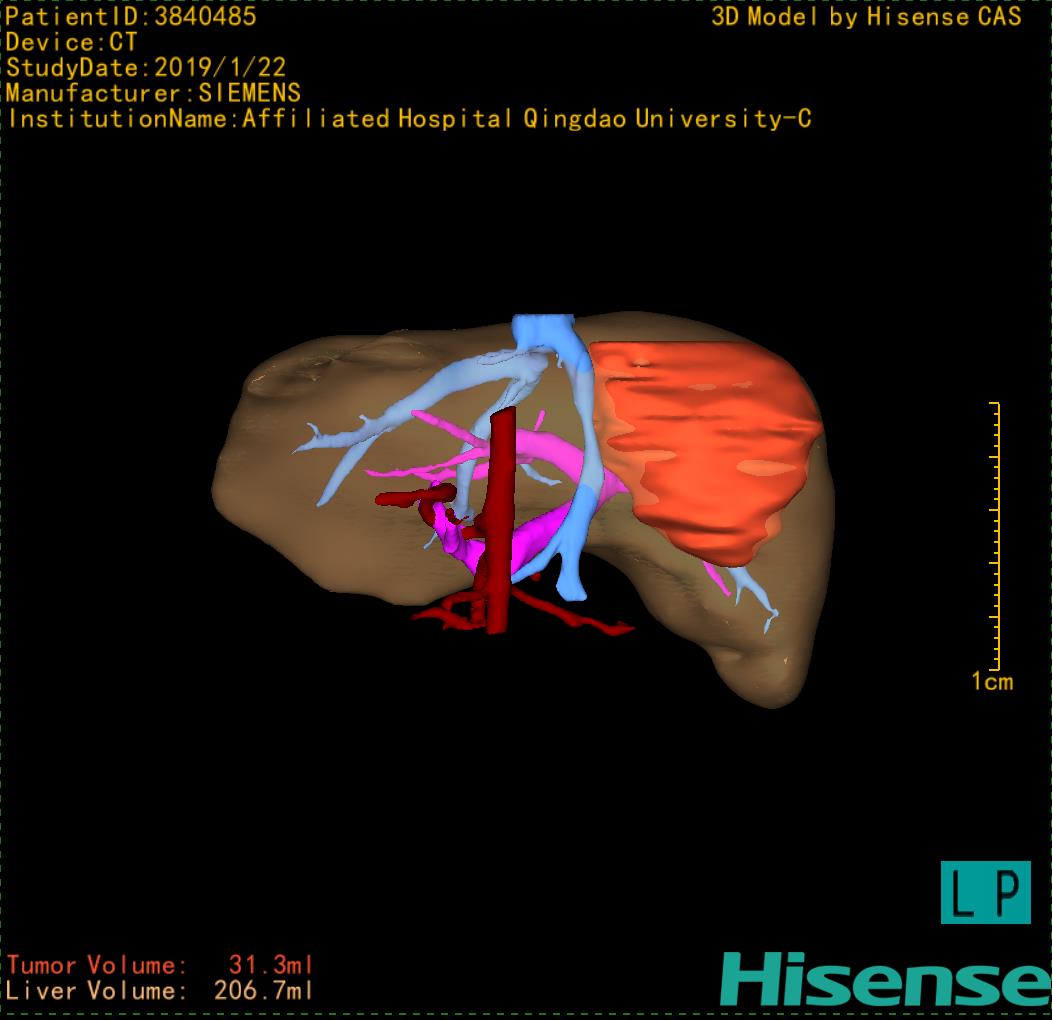Click the InstitutionName Affiliated Hospital Qingdao University text
The width and height of the screenshot is (1052, 1020).
pos(409,119)
